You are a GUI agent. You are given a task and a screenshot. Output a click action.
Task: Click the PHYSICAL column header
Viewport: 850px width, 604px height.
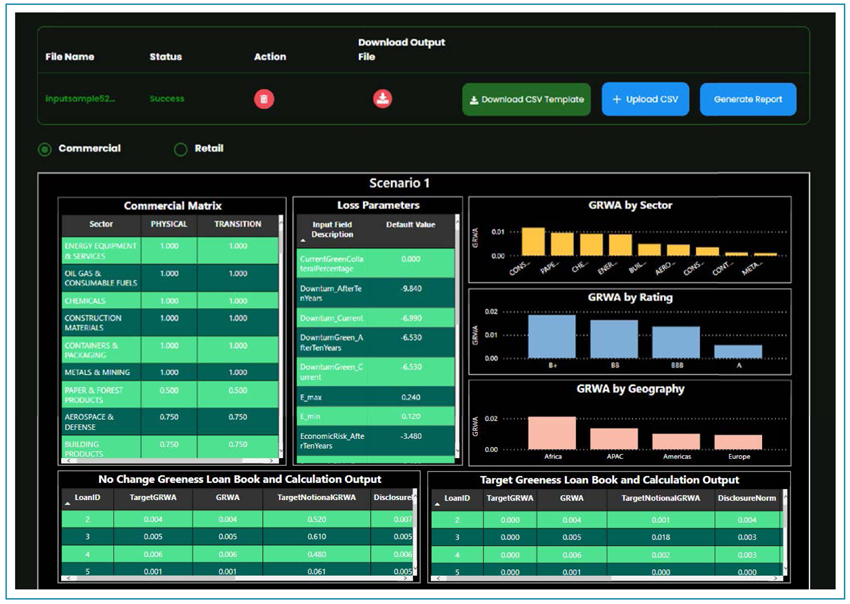coord(169,224)
